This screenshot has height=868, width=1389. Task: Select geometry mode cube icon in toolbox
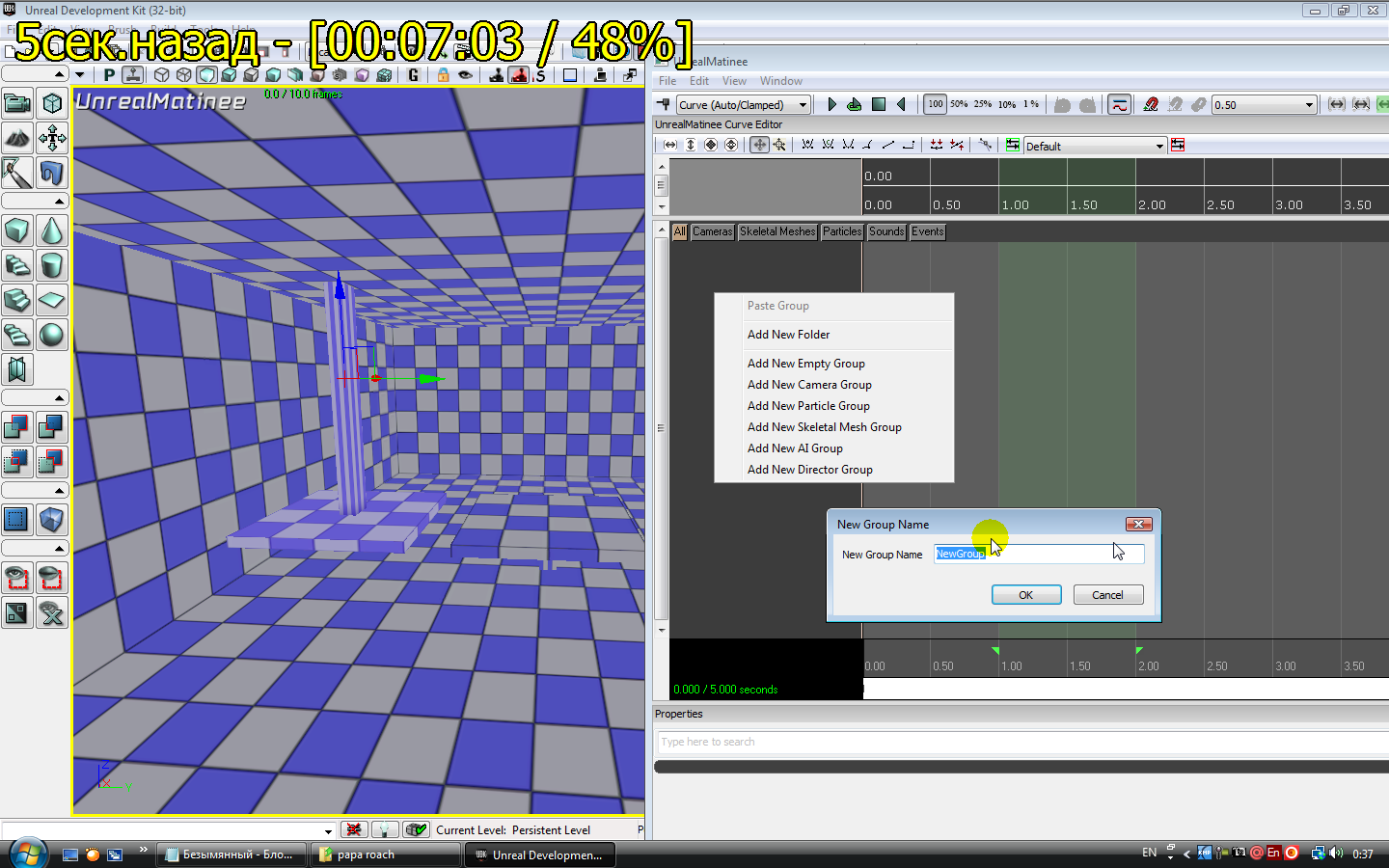click(x=52, y=103)
